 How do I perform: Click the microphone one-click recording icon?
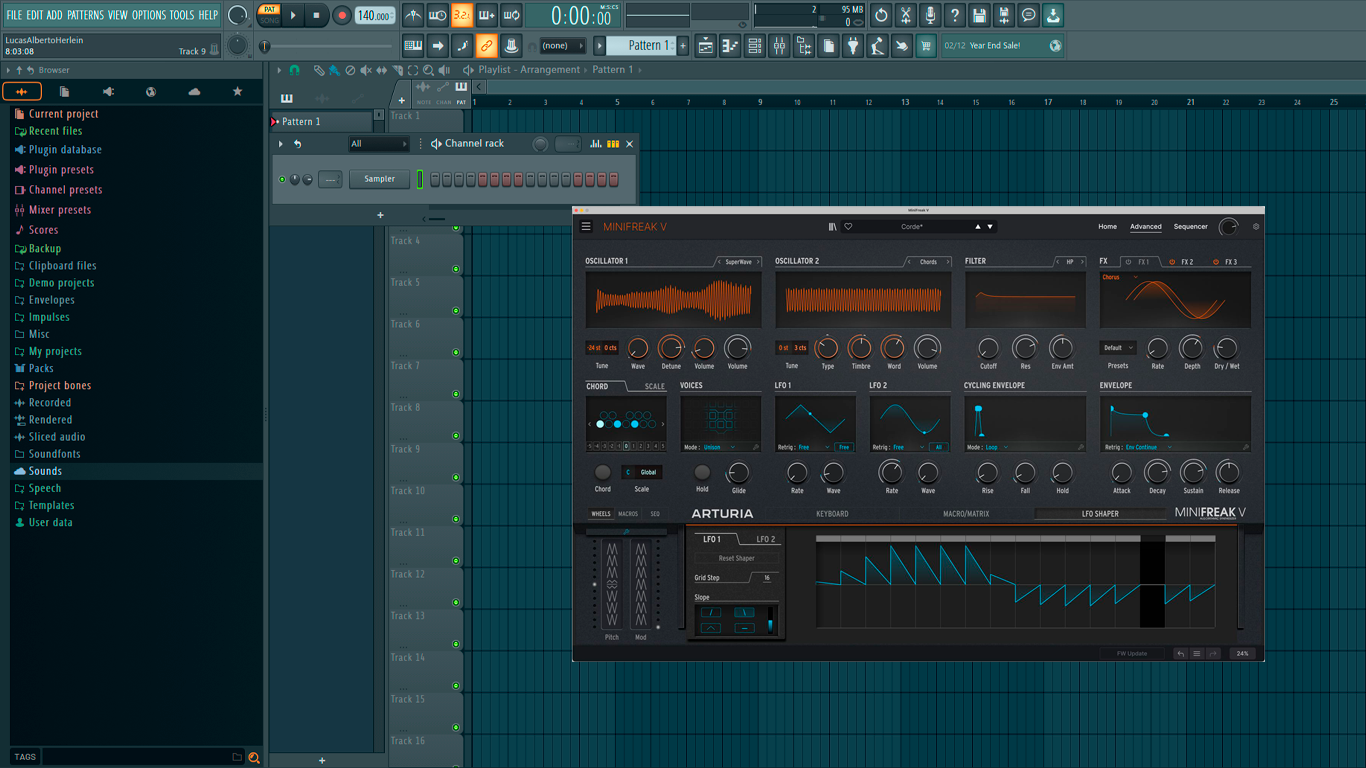click(x=930, y=15)
